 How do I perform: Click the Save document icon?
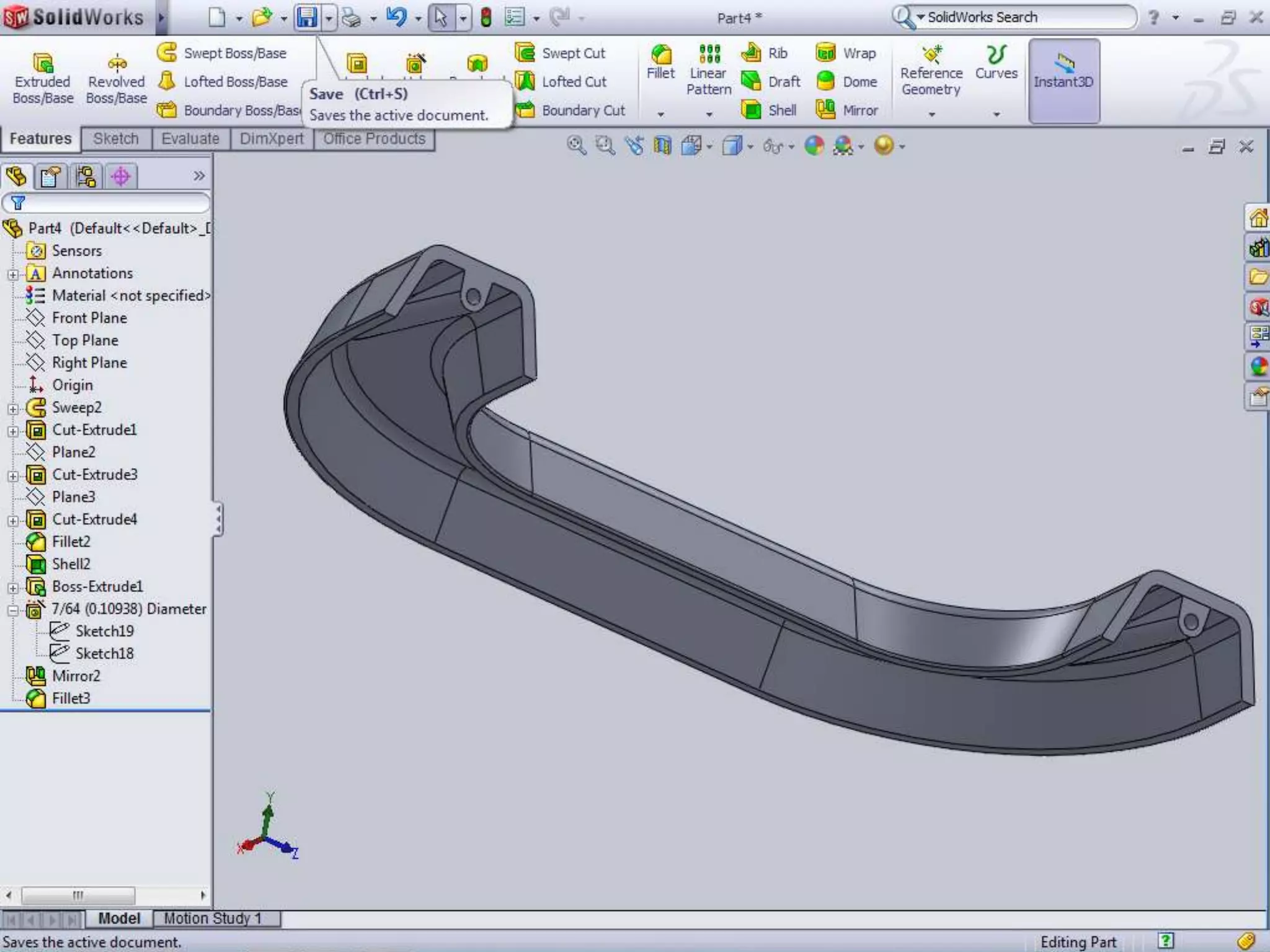307,17
